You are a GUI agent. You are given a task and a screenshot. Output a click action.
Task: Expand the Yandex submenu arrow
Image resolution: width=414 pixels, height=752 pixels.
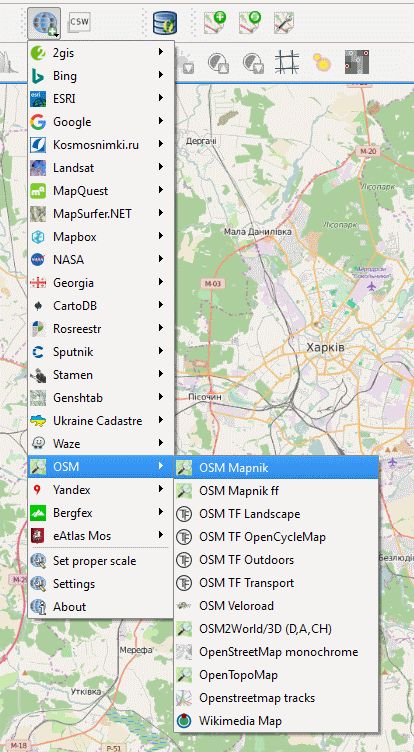[161, 489]
